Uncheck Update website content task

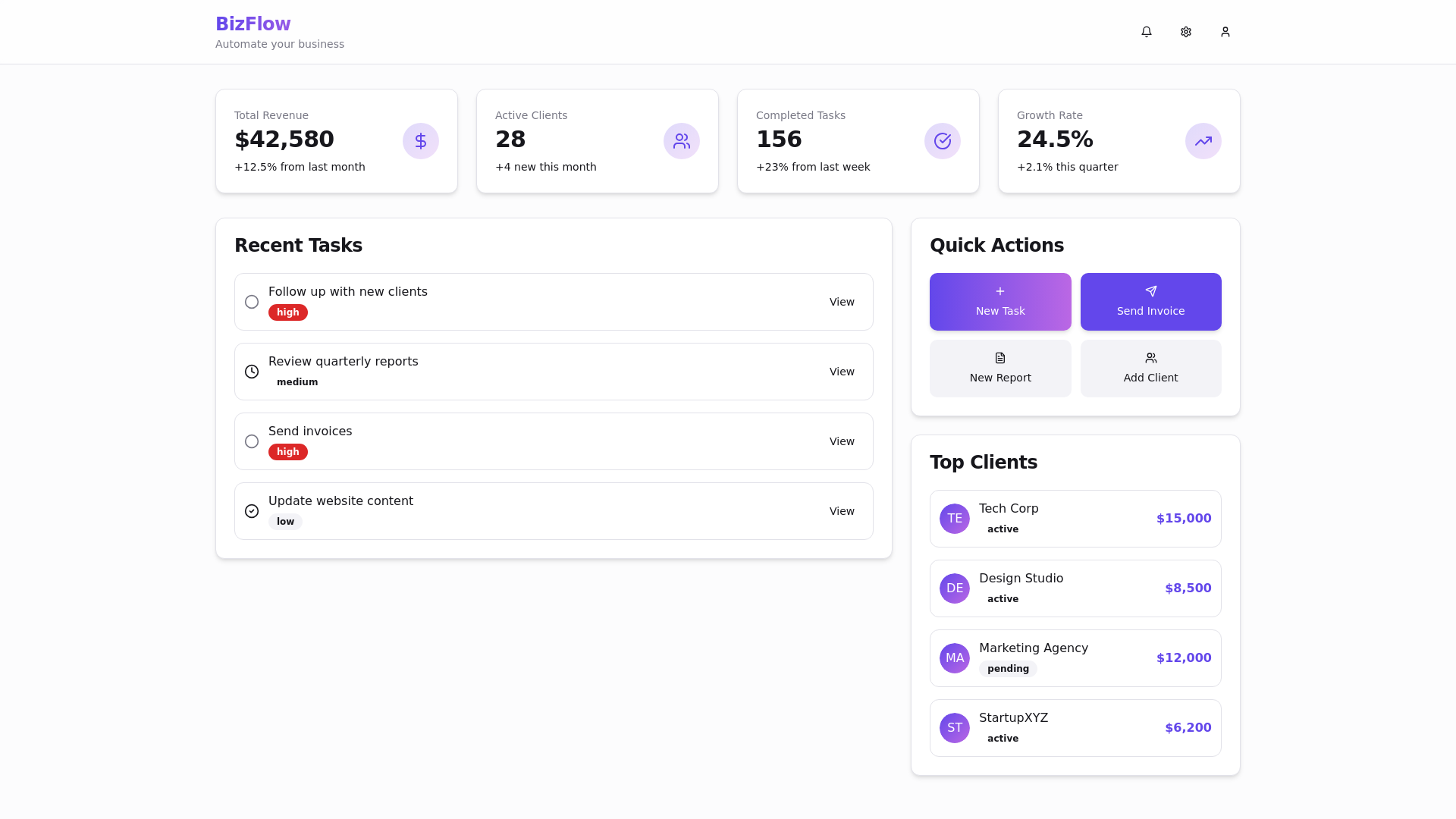coord(252,510)
